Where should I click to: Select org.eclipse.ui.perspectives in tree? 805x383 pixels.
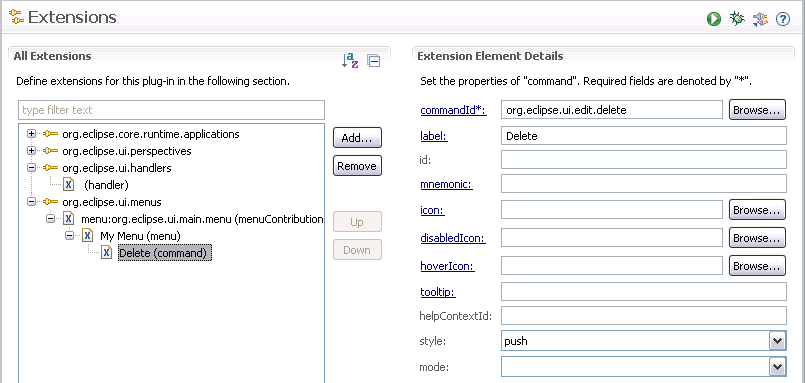point(127,151)
